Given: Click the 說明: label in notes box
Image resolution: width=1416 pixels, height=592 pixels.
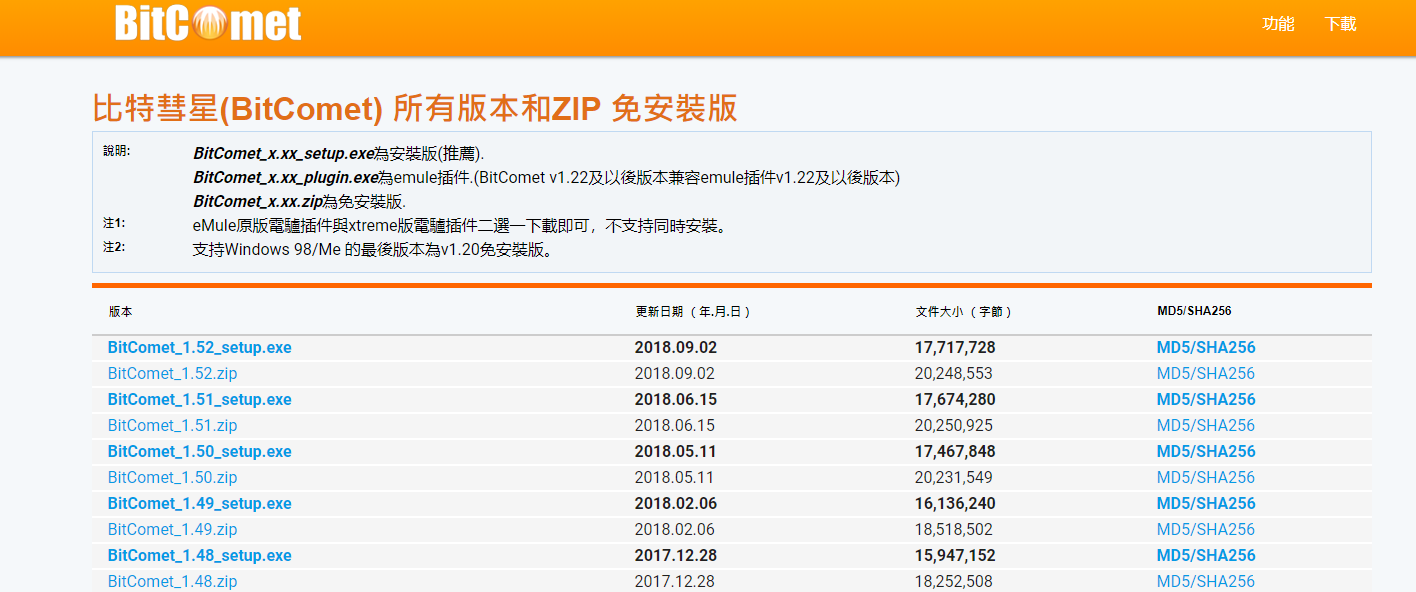Looking at the screenshot, I should tap(117, 151).
